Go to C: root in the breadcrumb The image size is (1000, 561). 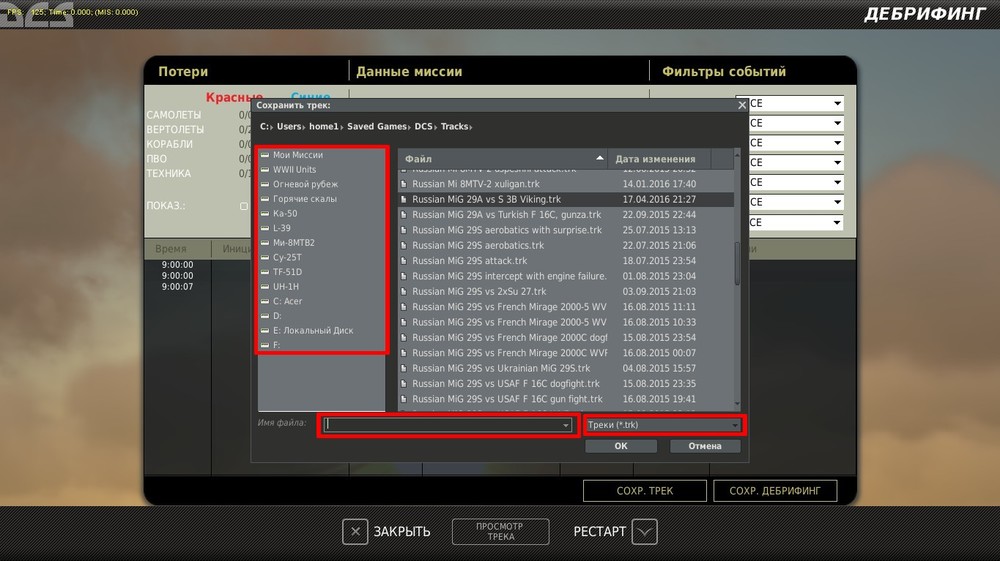[x=264, y=126]
